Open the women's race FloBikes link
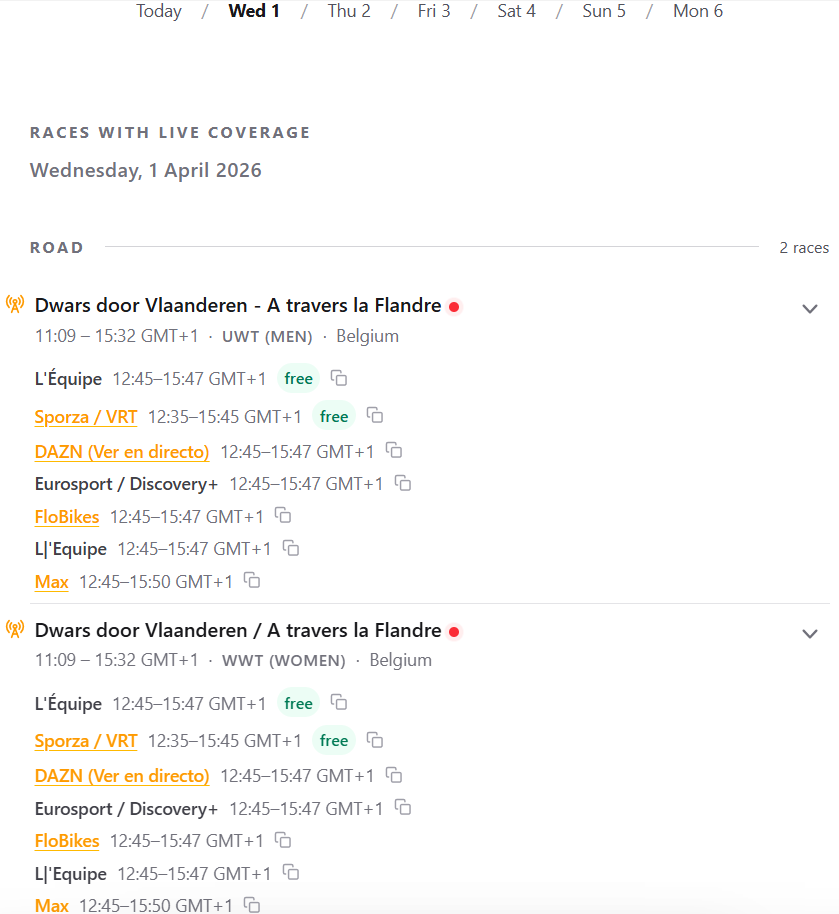 pyautogui.click(x=67, y=841)
